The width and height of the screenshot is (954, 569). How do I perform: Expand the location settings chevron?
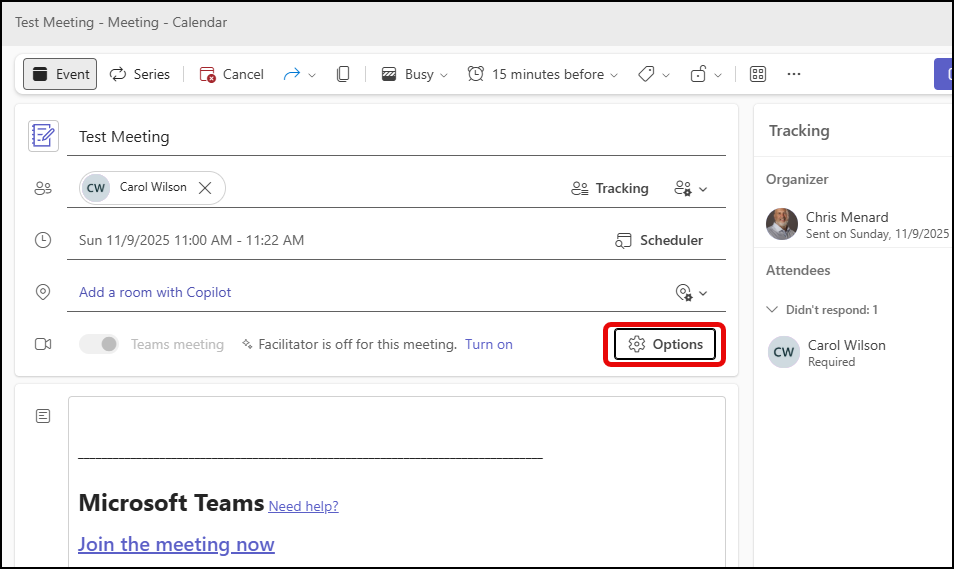[703, 293]
